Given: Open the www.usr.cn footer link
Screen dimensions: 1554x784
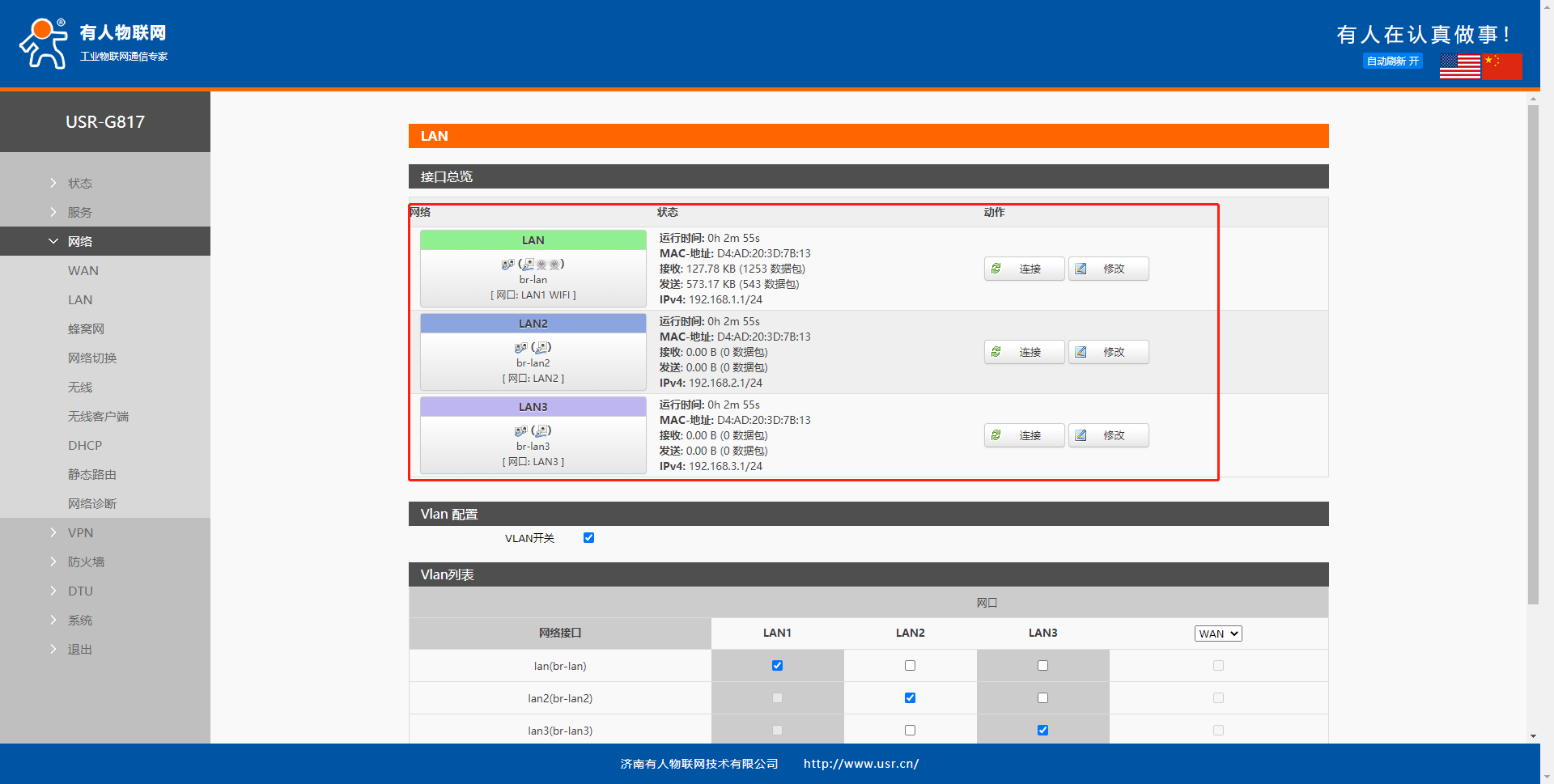Looking at the screenshot, I should pos(860,764).
